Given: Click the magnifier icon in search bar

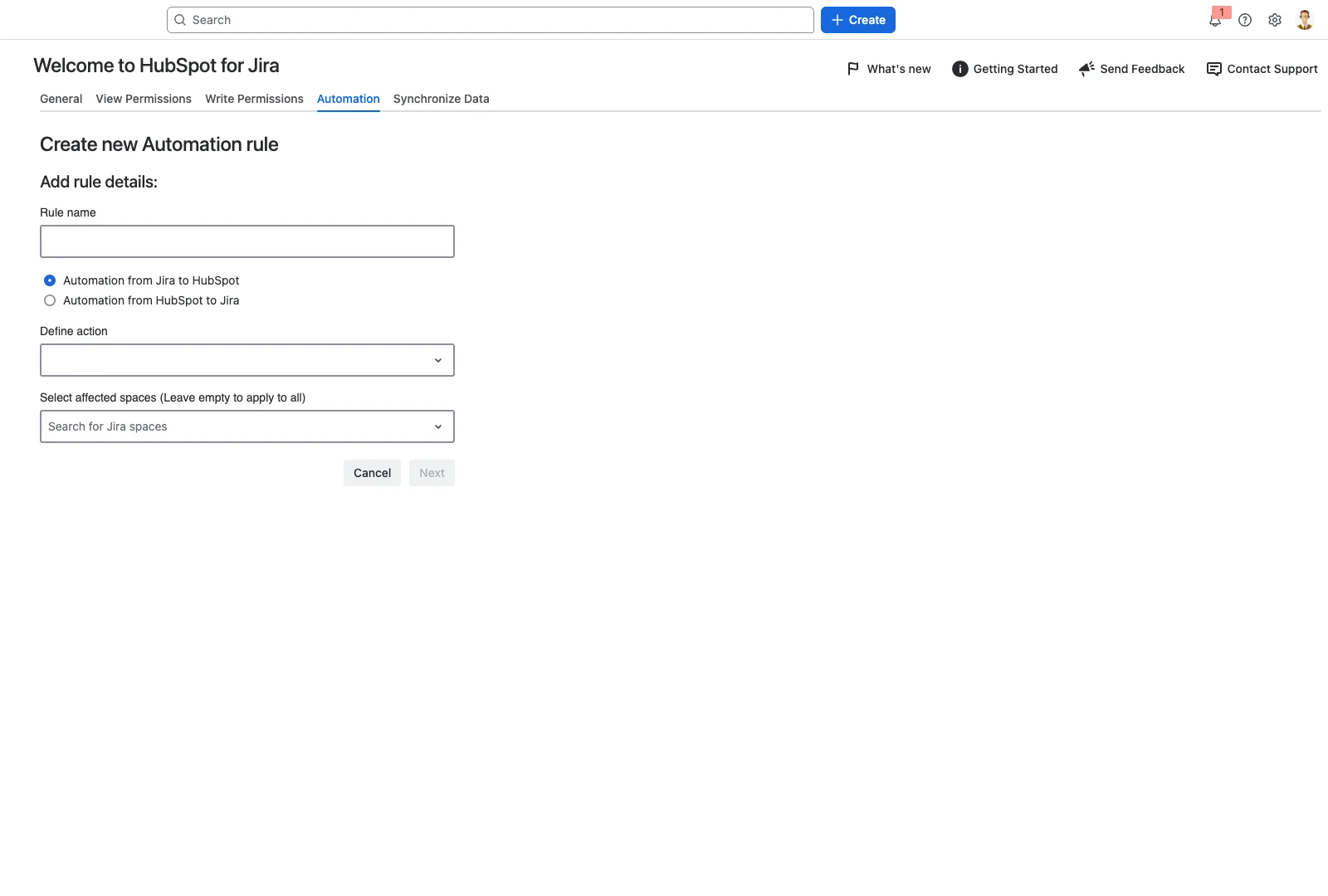Looking at the screenshot, I should click(180, 20).
